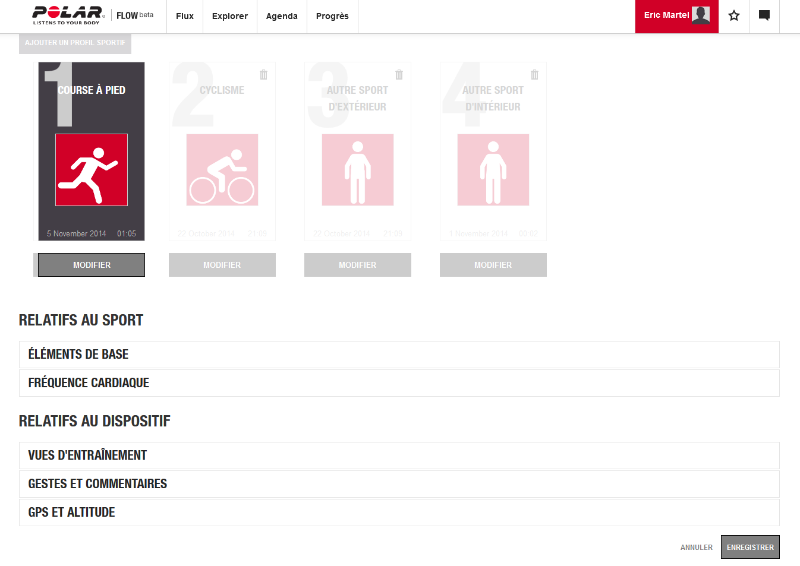Click the standing person icon for Autre sport d'intérieur
This screenshot has width=800, height=566.
tap(492, 169)
